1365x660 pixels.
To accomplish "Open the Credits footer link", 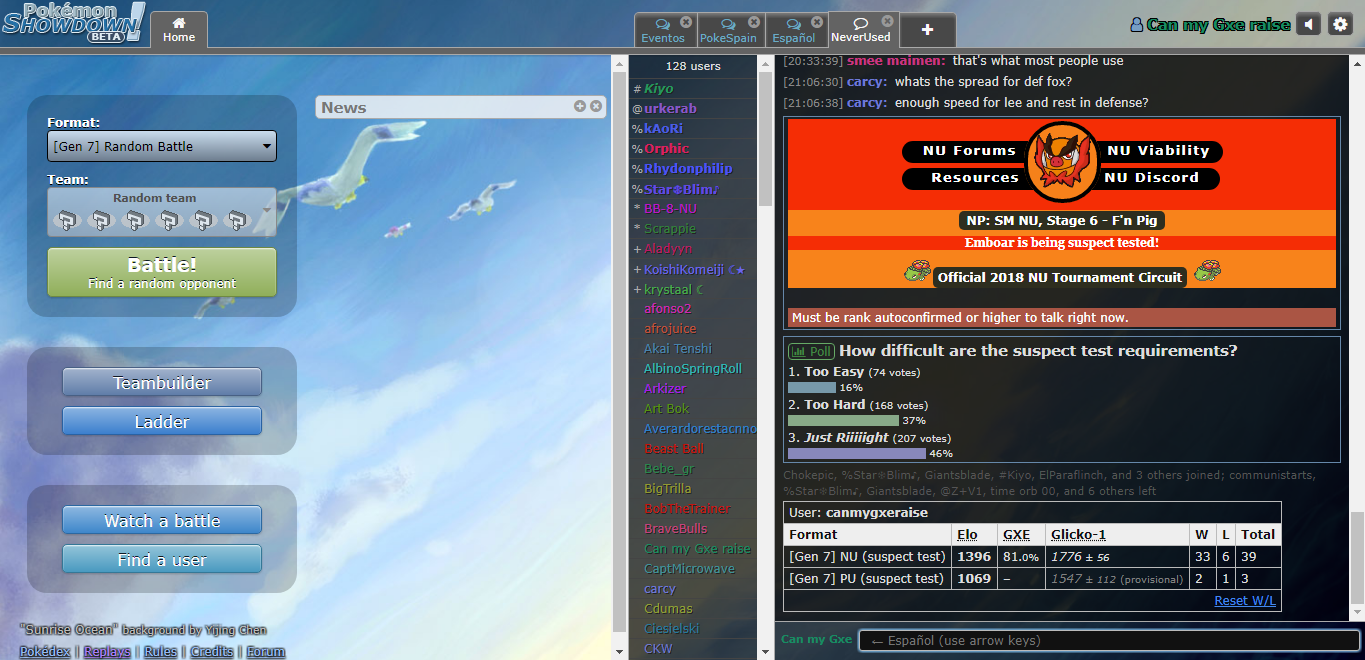I will [212, 651].
